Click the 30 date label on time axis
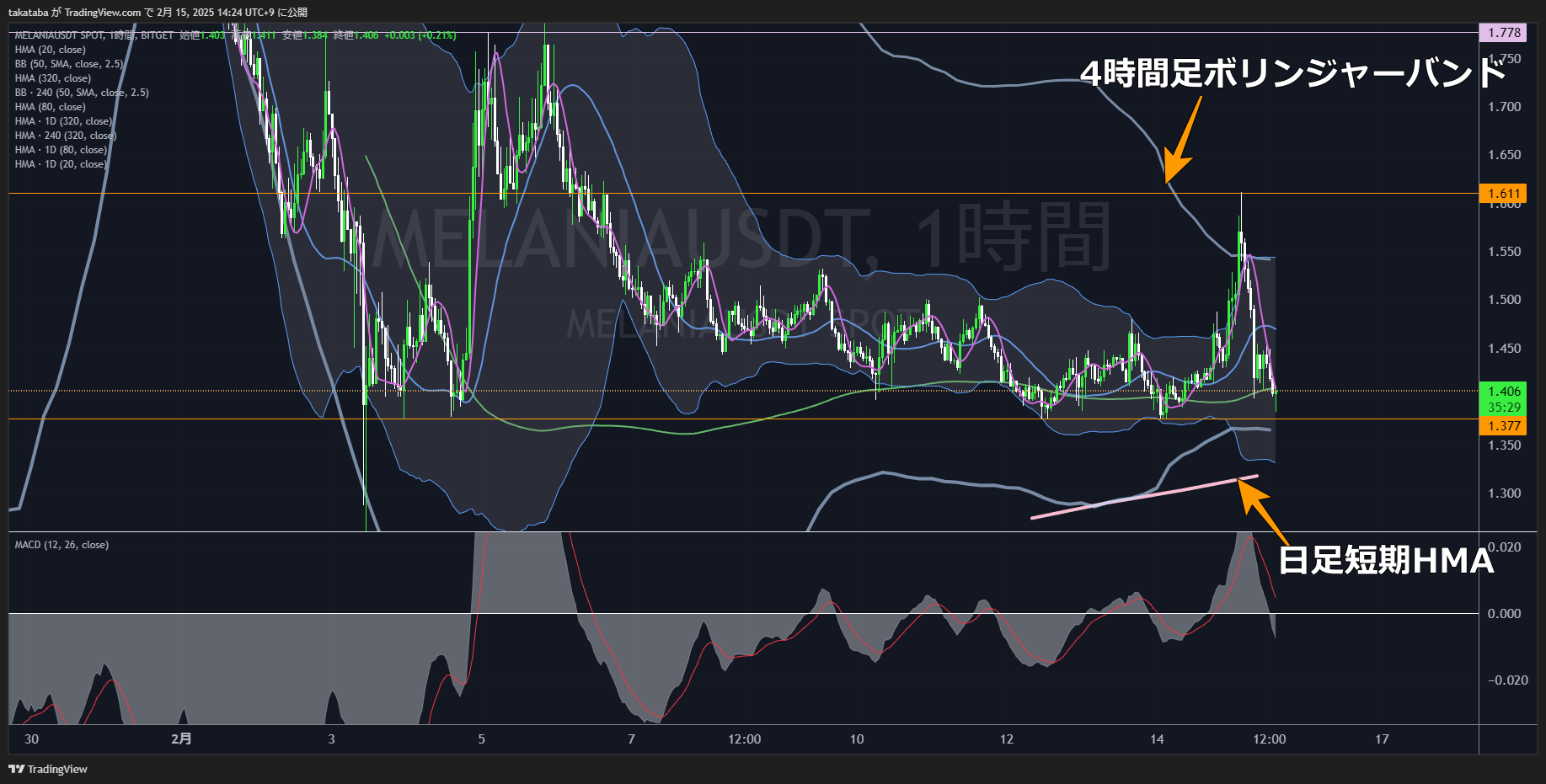1546x784 pixels. [31, 739]
